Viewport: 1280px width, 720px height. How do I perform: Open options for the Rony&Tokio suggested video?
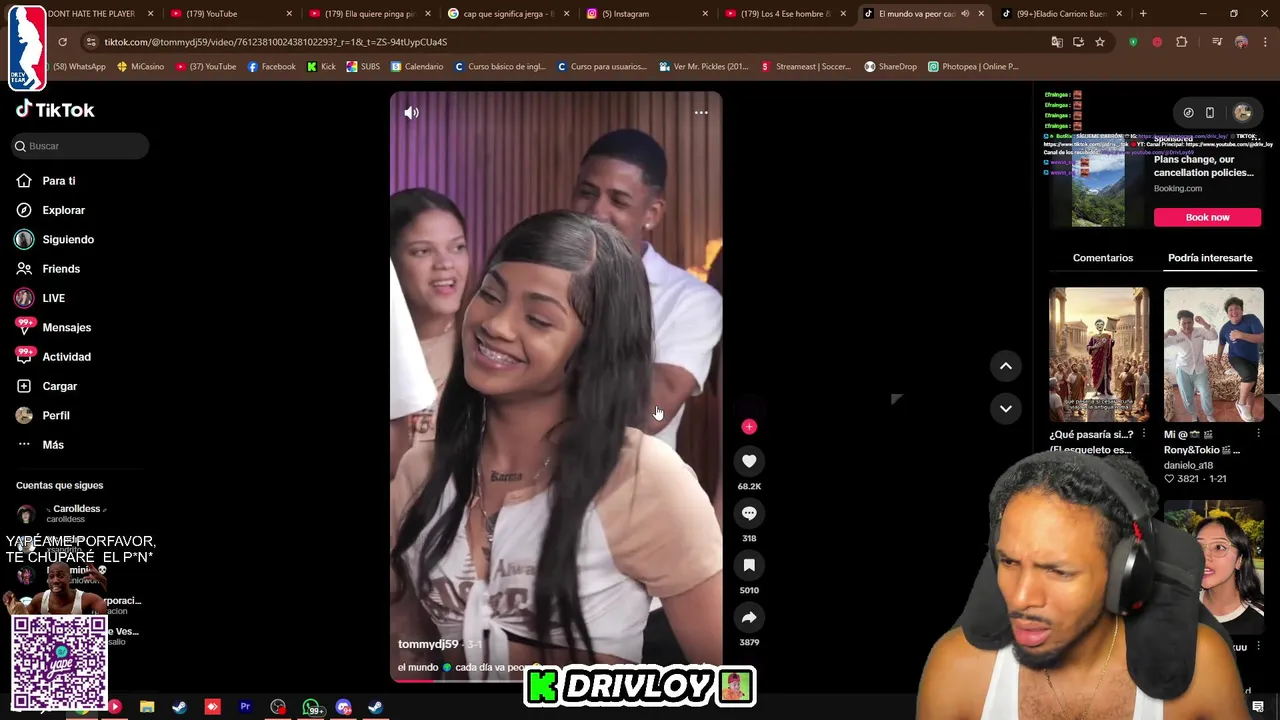(1258, 434)
